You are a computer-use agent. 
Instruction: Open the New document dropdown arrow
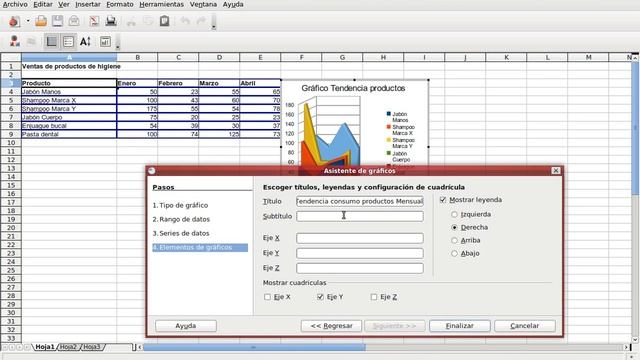click(28, 21)
